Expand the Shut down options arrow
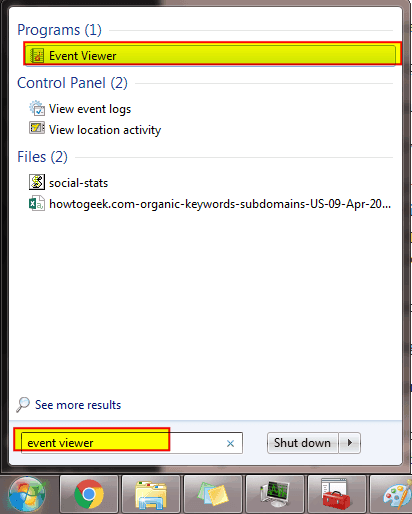 click(350, 443)
